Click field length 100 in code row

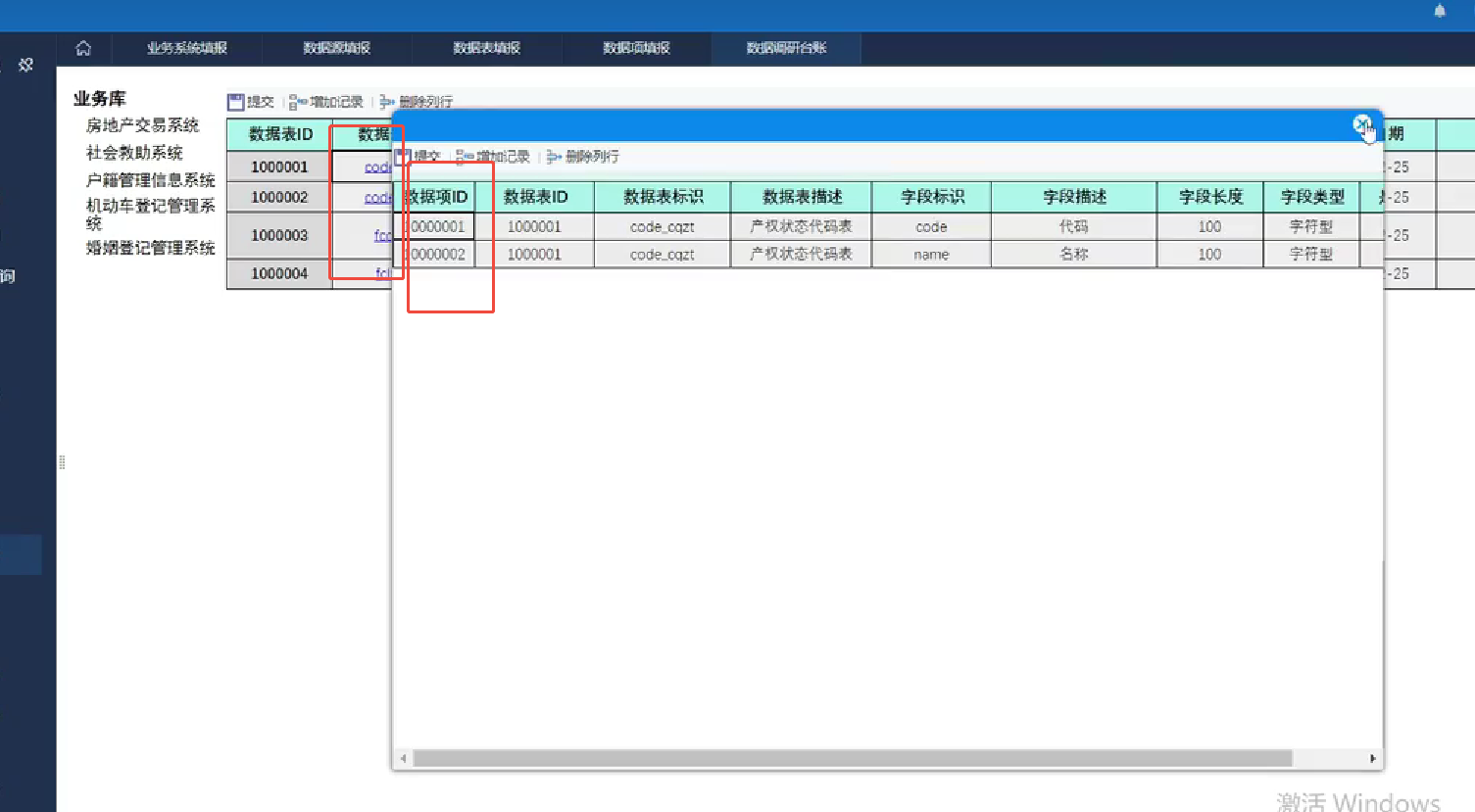pos(1210,226)
